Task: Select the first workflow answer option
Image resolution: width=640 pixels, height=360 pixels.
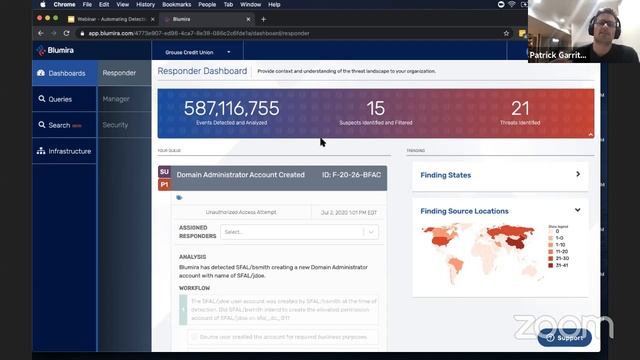Action: click(282, 337)
